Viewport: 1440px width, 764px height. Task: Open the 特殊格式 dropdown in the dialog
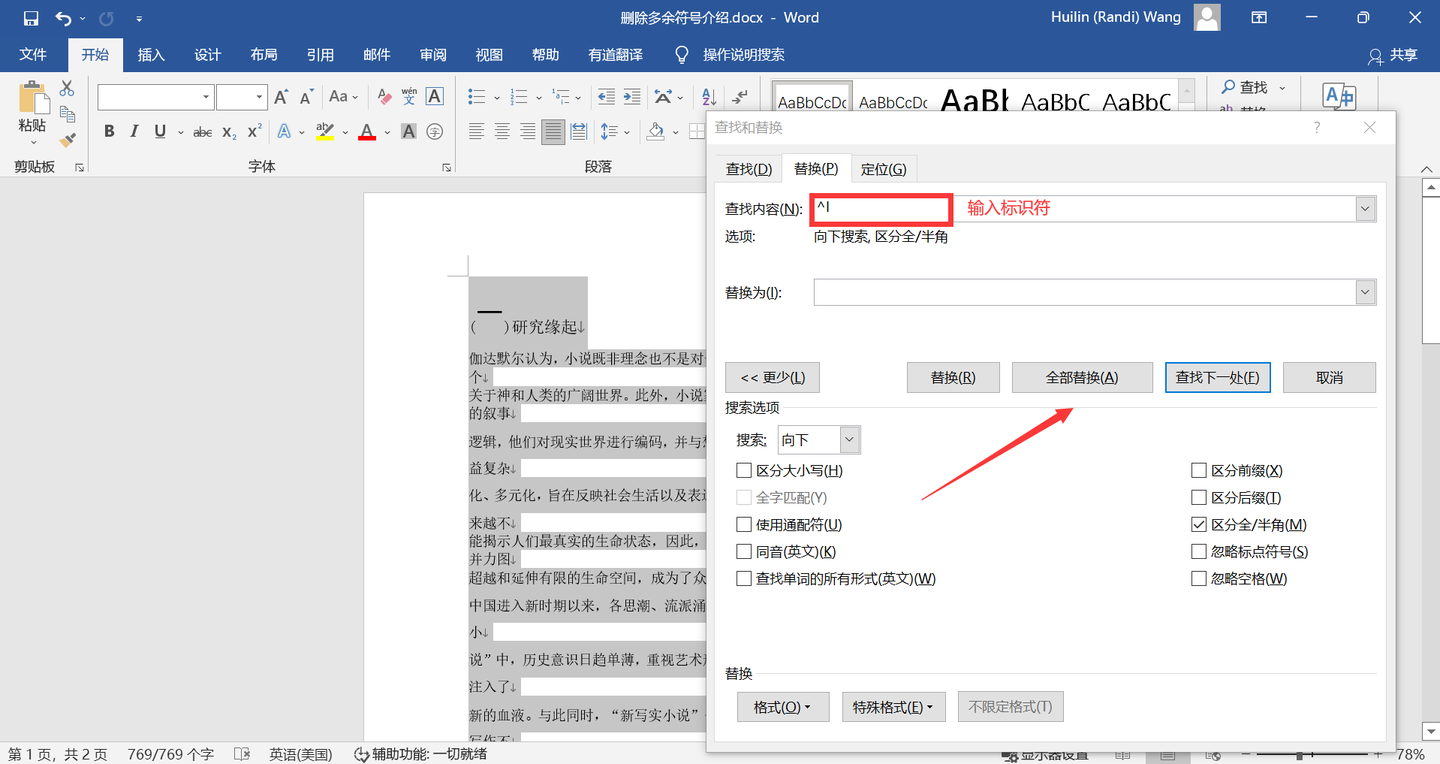click(893, 706)
